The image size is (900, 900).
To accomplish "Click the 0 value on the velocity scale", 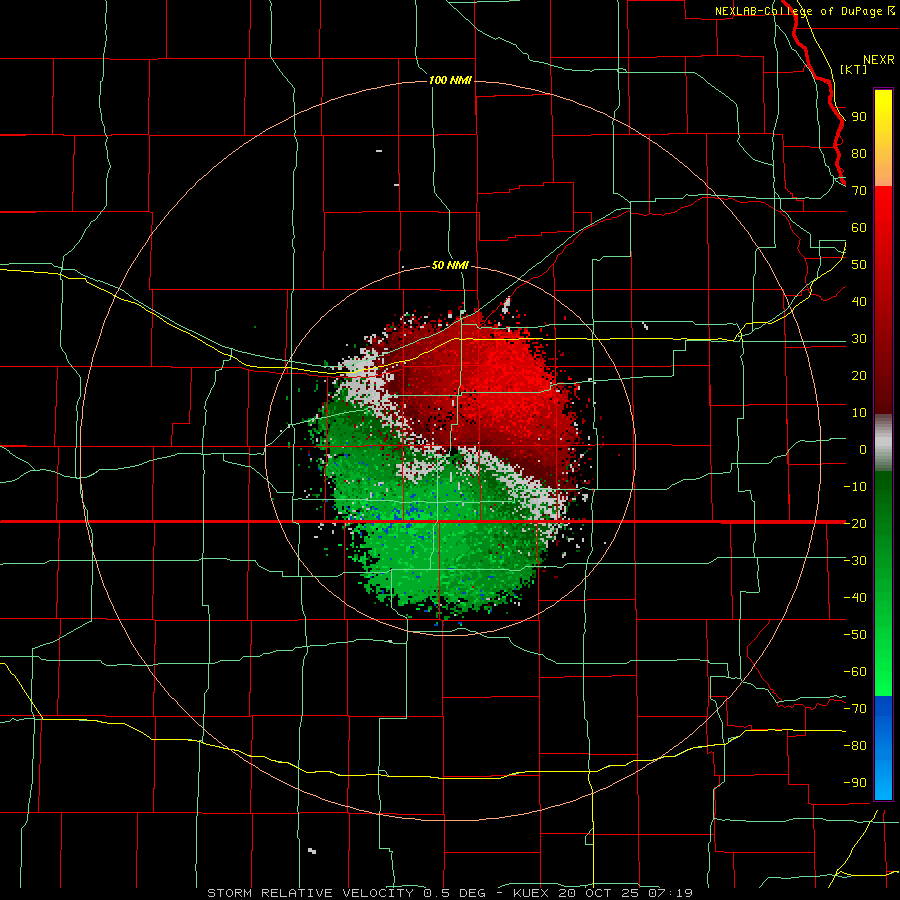I will pos(863,449).
